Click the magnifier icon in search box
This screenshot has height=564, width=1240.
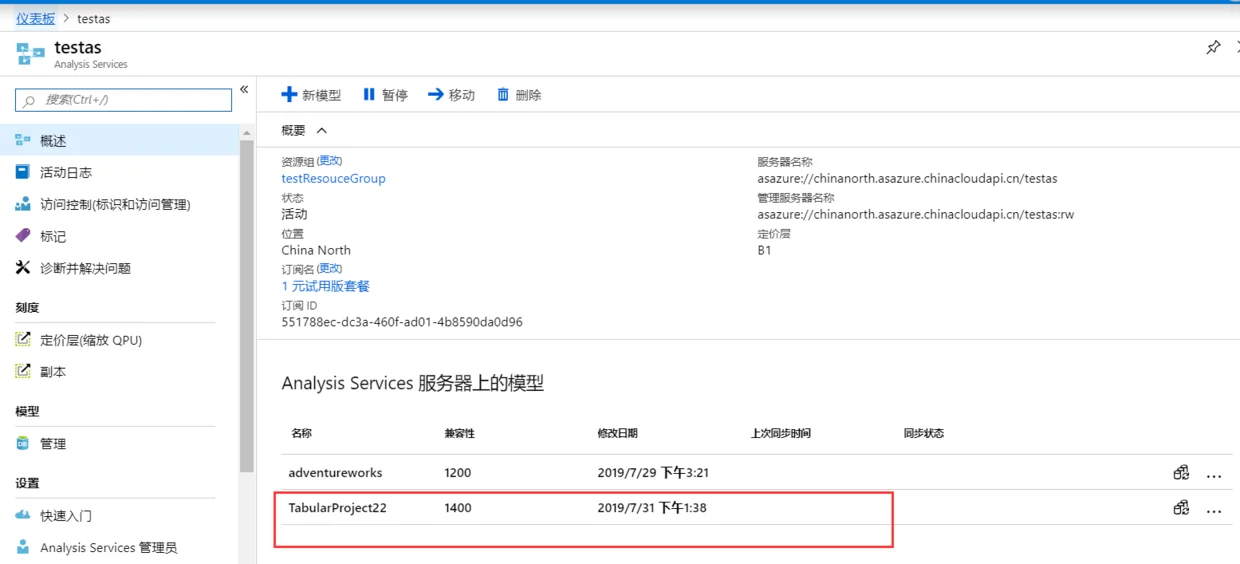tap(29, 100)
